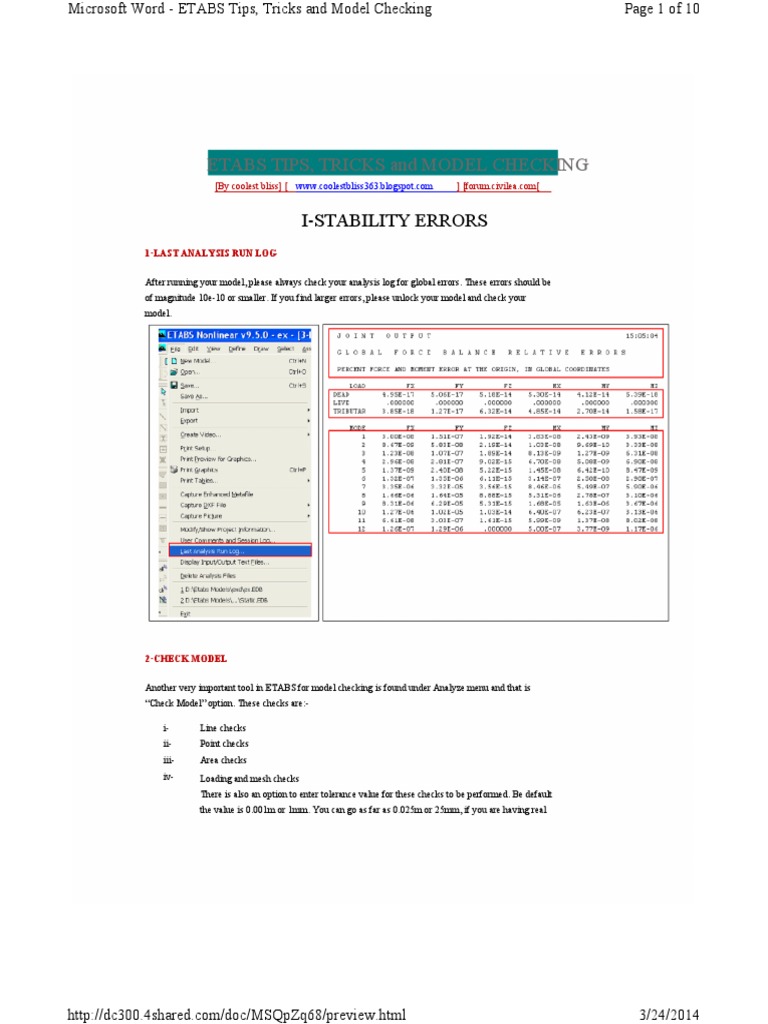Choose Capture Enhanced Metafile entry
Screen dimensions: 768x1024
tap(217, 494)
